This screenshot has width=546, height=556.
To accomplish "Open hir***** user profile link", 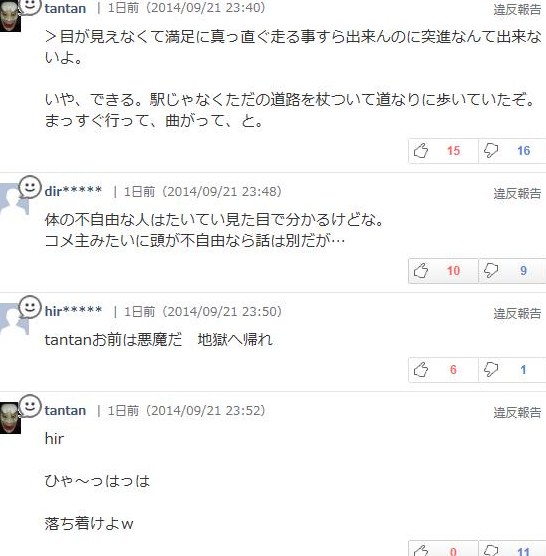I will click(73, 311).
